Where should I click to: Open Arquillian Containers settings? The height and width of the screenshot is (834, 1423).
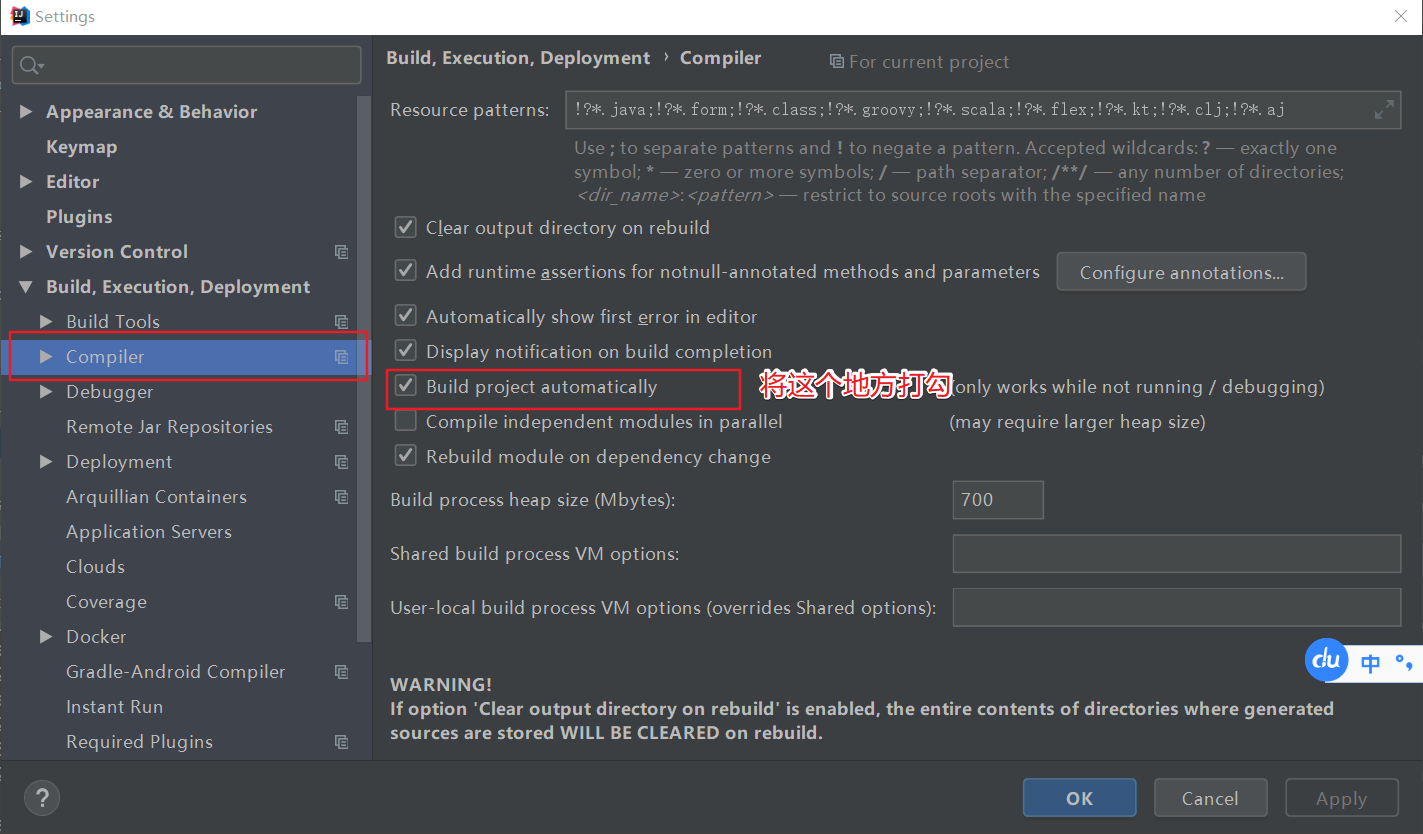coord(157,497)
